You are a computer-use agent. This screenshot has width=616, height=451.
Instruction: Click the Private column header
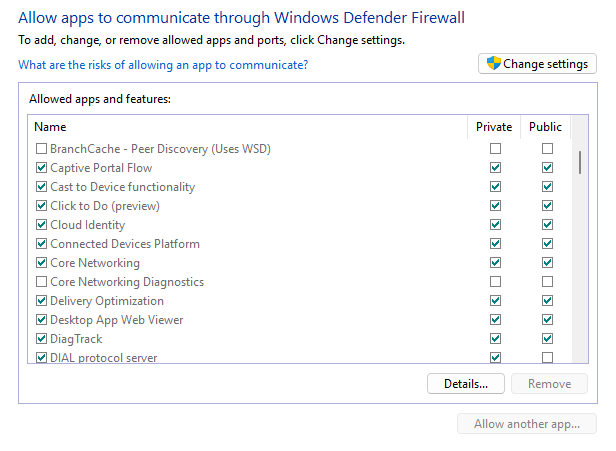point(494,127)
